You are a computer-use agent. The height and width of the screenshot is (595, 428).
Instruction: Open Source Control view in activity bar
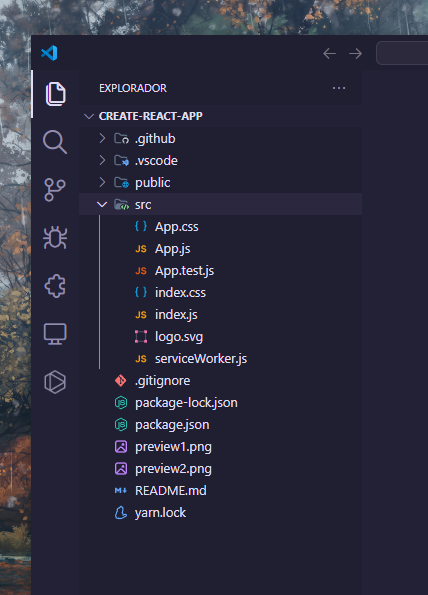tap(55, 190)
